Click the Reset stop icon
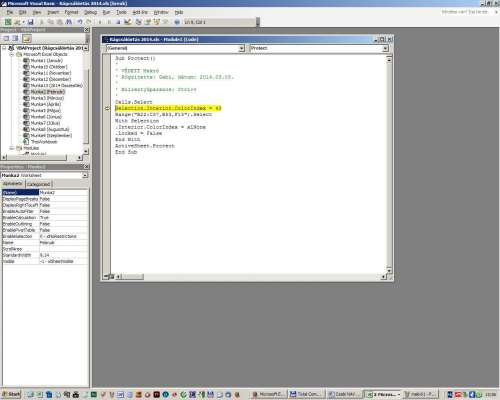Image resolution: width=500 pixels, height=400 pixels. click(x=118, y=22)
